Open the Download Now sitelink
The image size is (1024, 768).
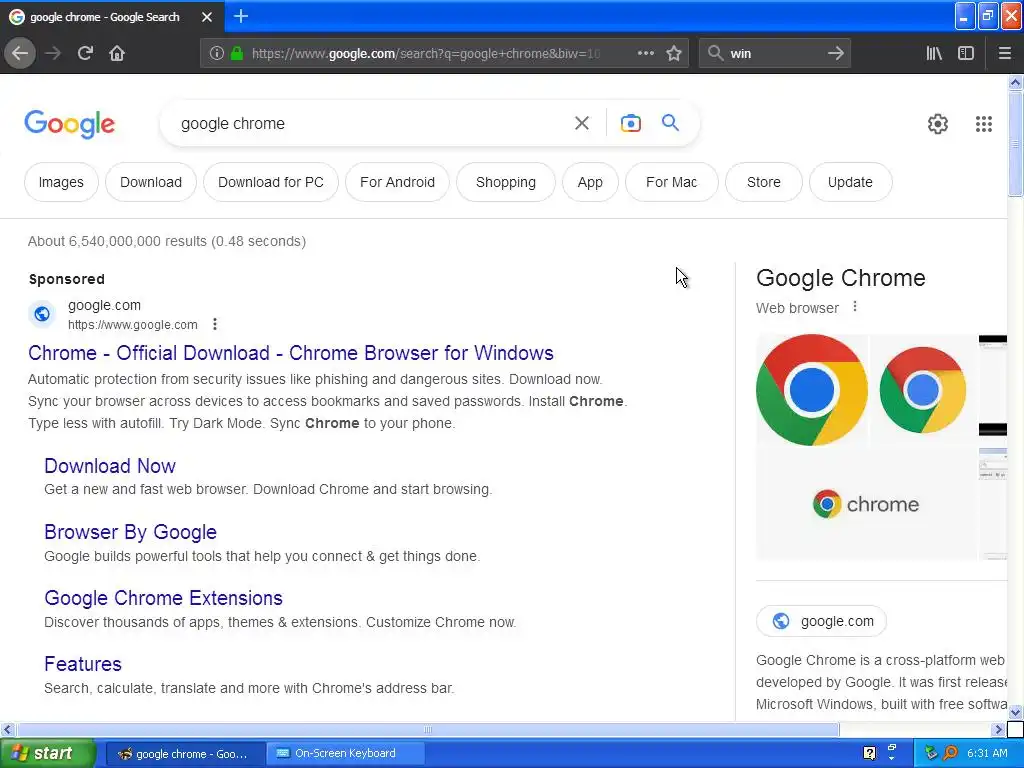pos(110,466)
